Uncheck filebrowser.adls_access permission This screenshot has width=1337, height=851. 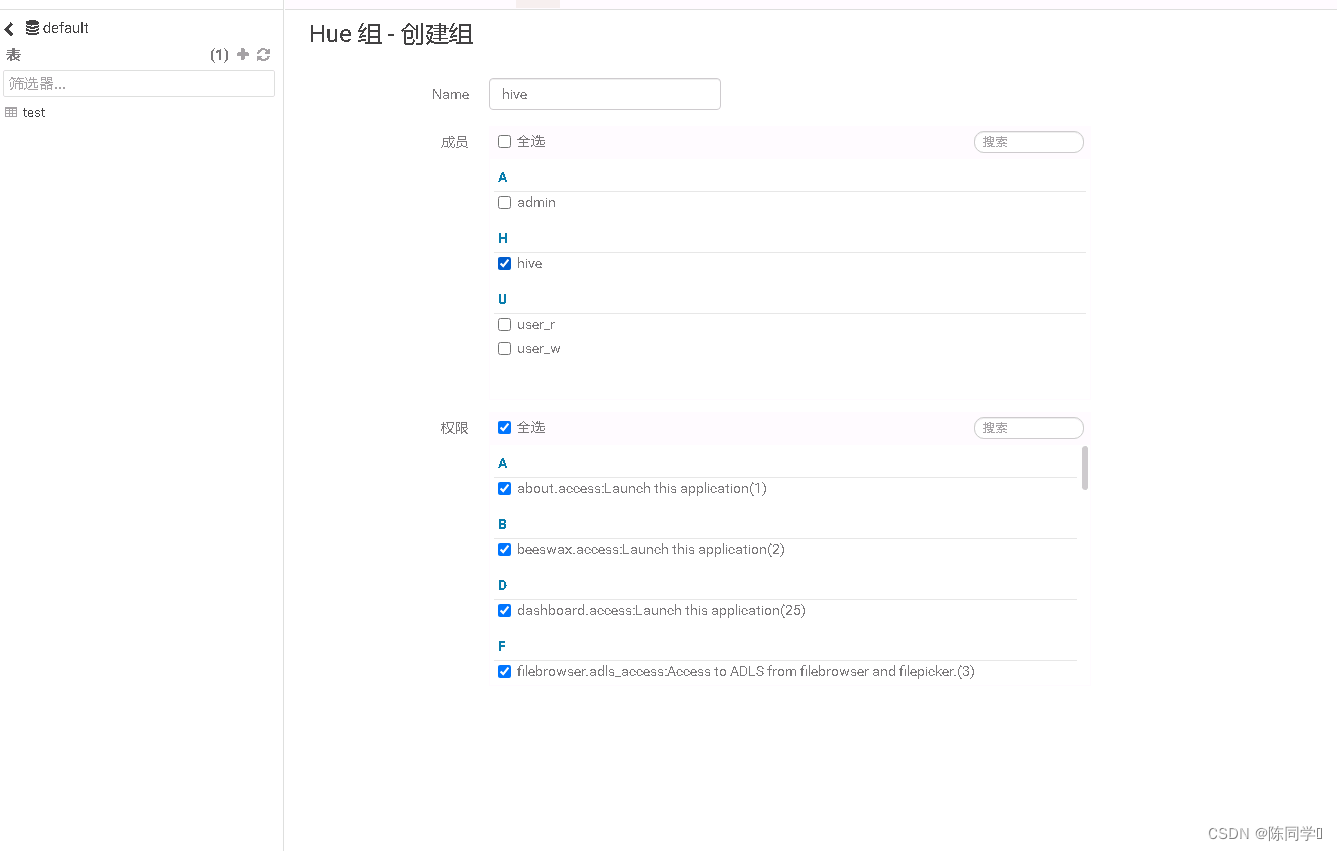[504, 672]
